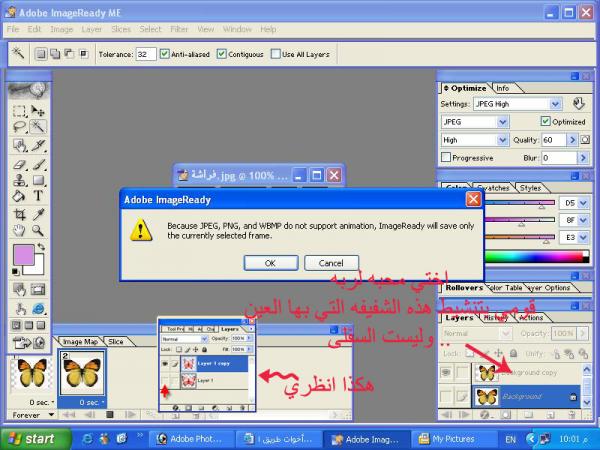Screen dimensions: 600x450
Task: Select the Lasso tool
Action: point(20,127)
